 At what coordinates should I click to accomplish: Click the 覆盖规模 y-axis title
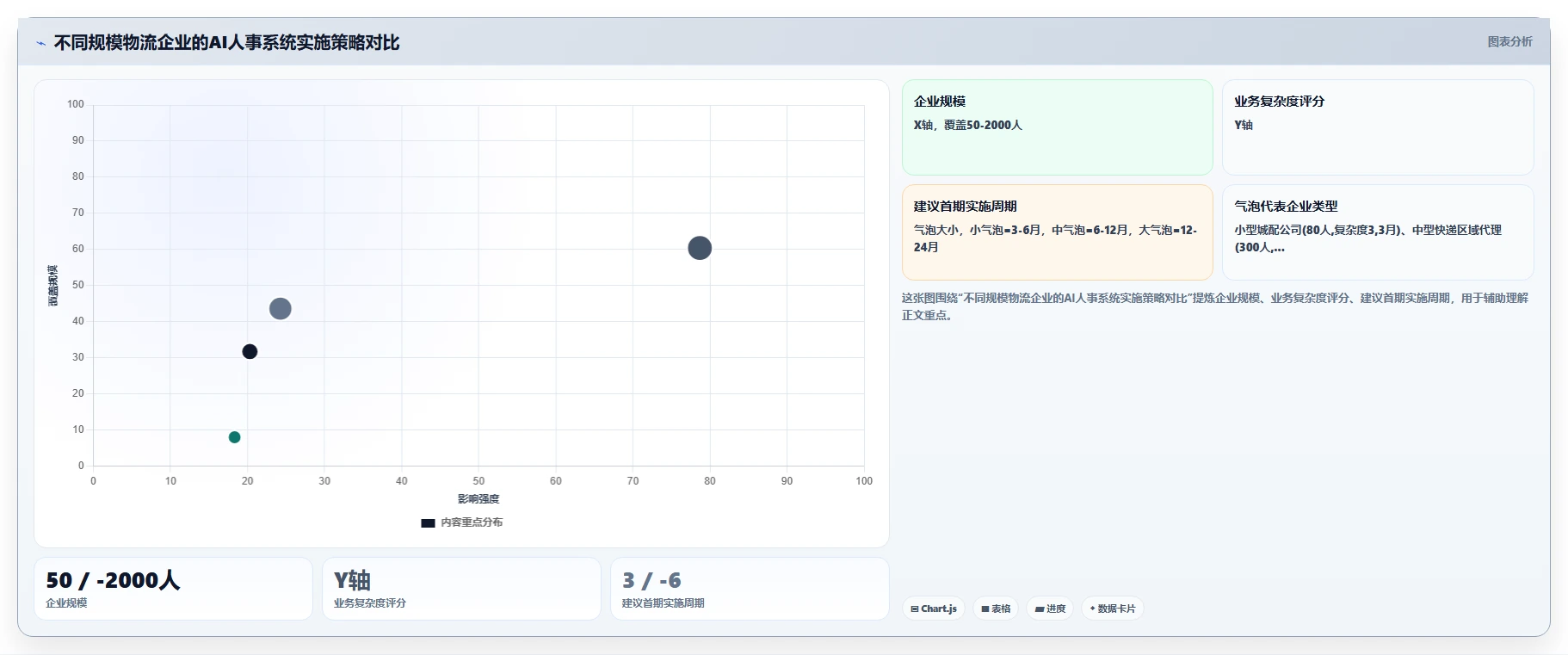(52, 286)
